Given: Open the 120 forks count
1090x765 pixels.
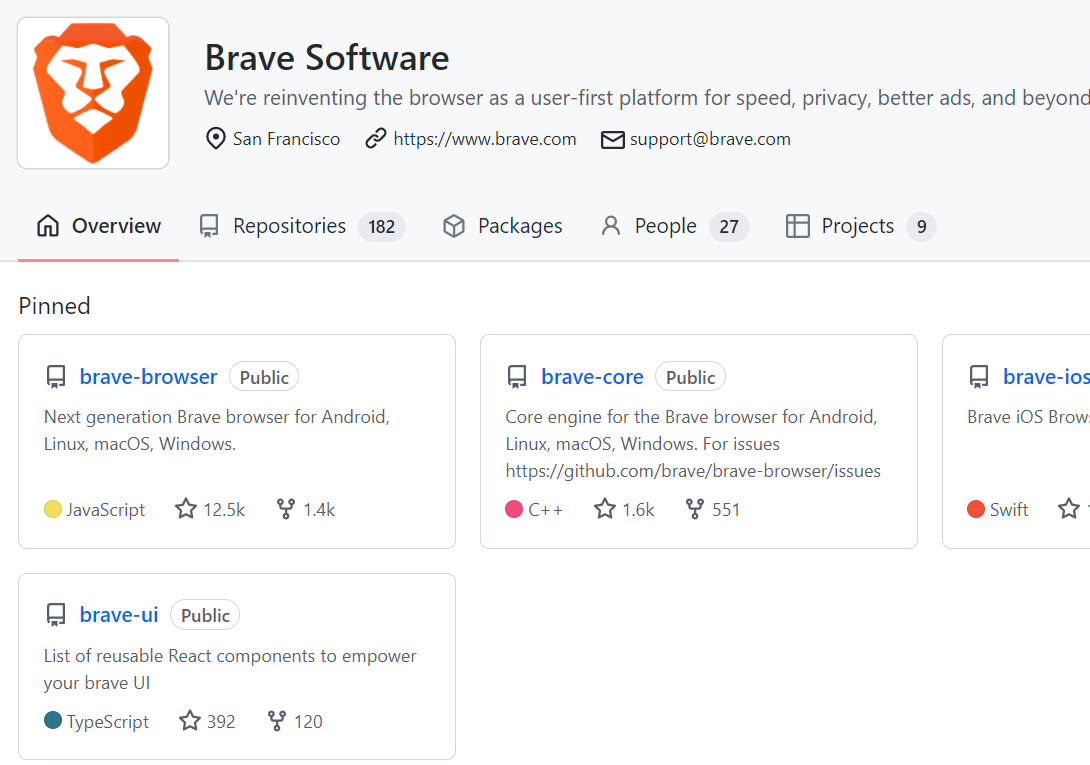Looking at the screenshot, I should tap(308, 722).
